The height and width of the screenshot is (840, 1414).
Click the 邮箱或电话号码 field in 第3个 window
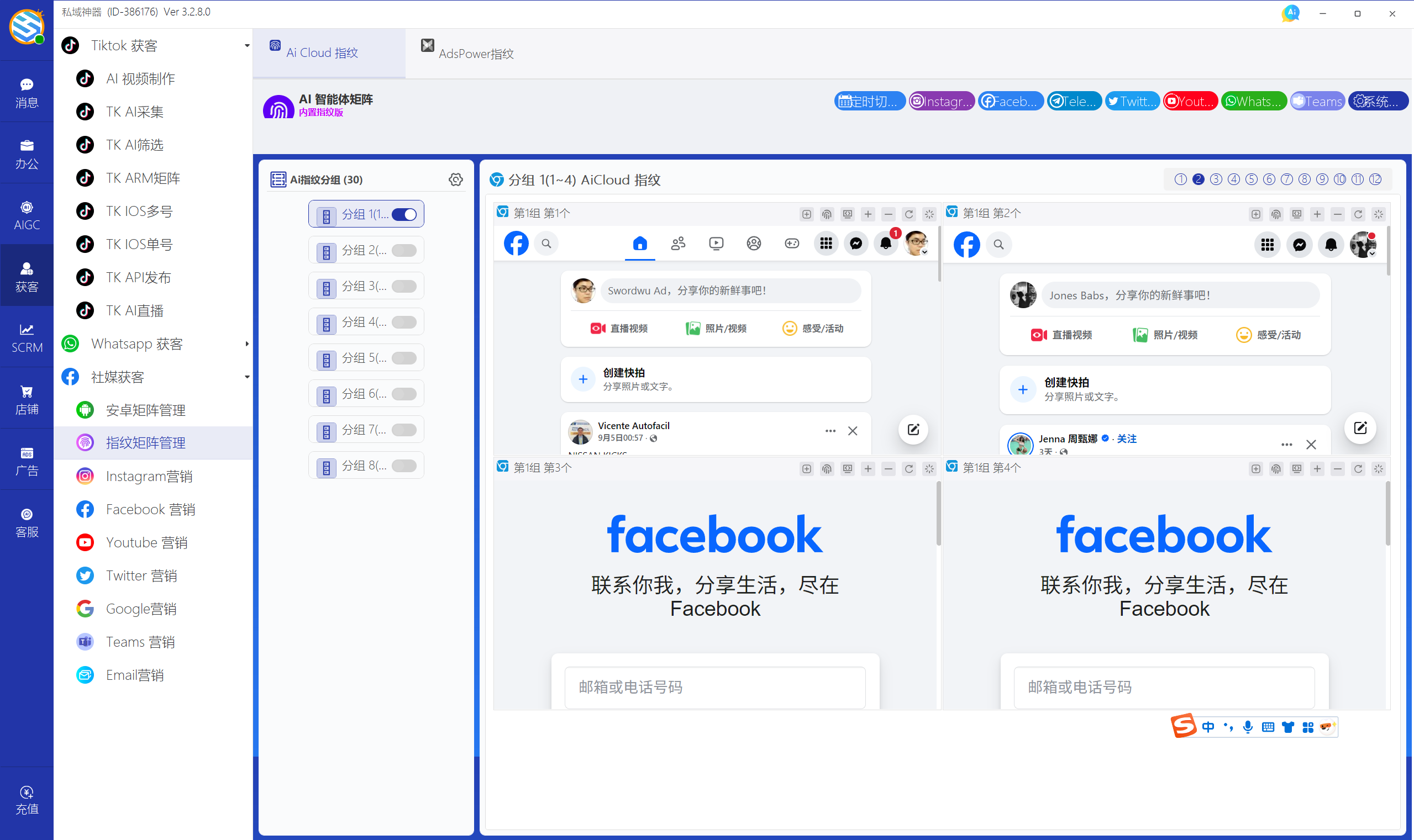point(714,686)
